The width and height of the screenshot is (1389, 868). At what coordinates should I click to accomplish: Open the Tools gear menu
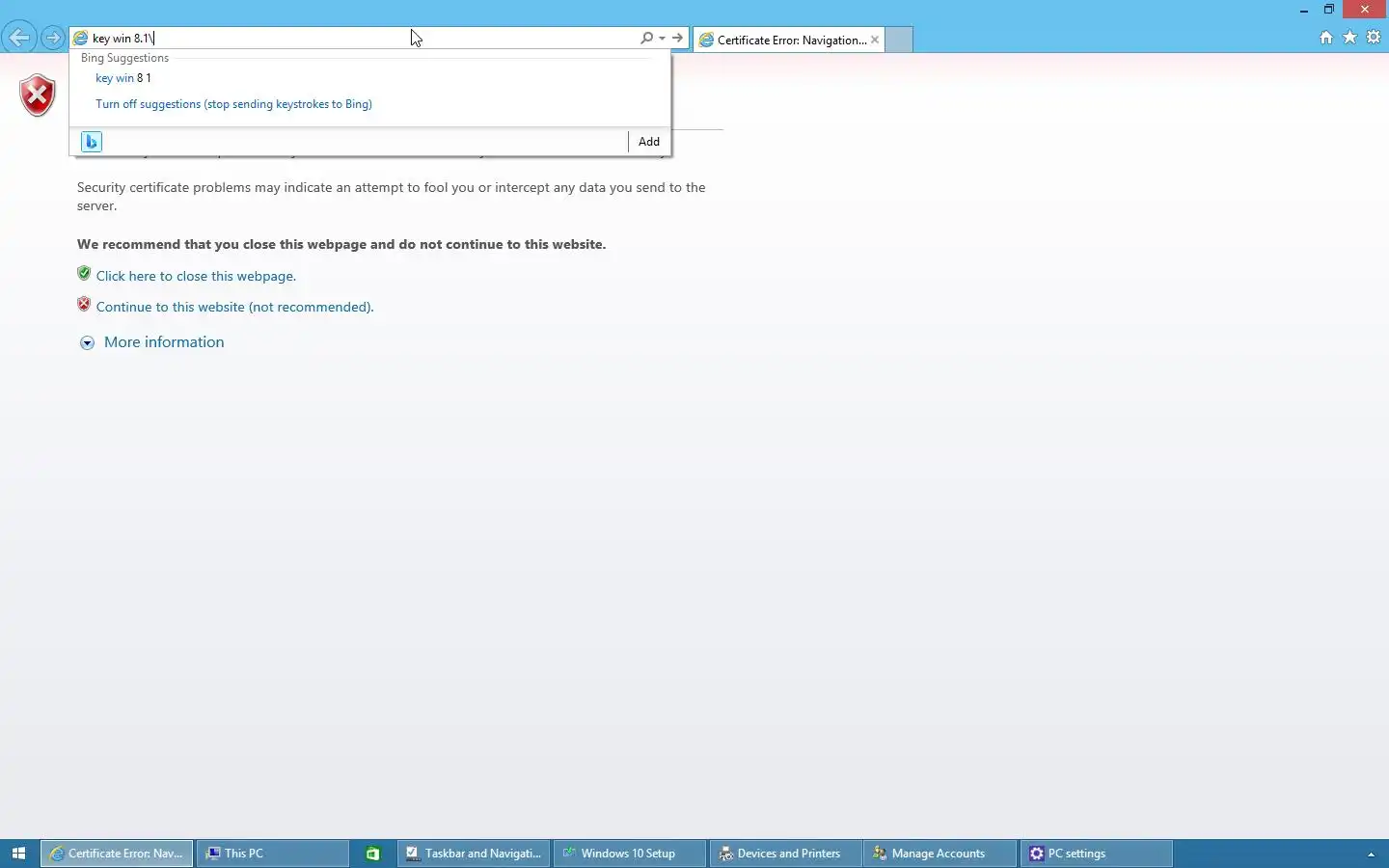point(1374,38)
